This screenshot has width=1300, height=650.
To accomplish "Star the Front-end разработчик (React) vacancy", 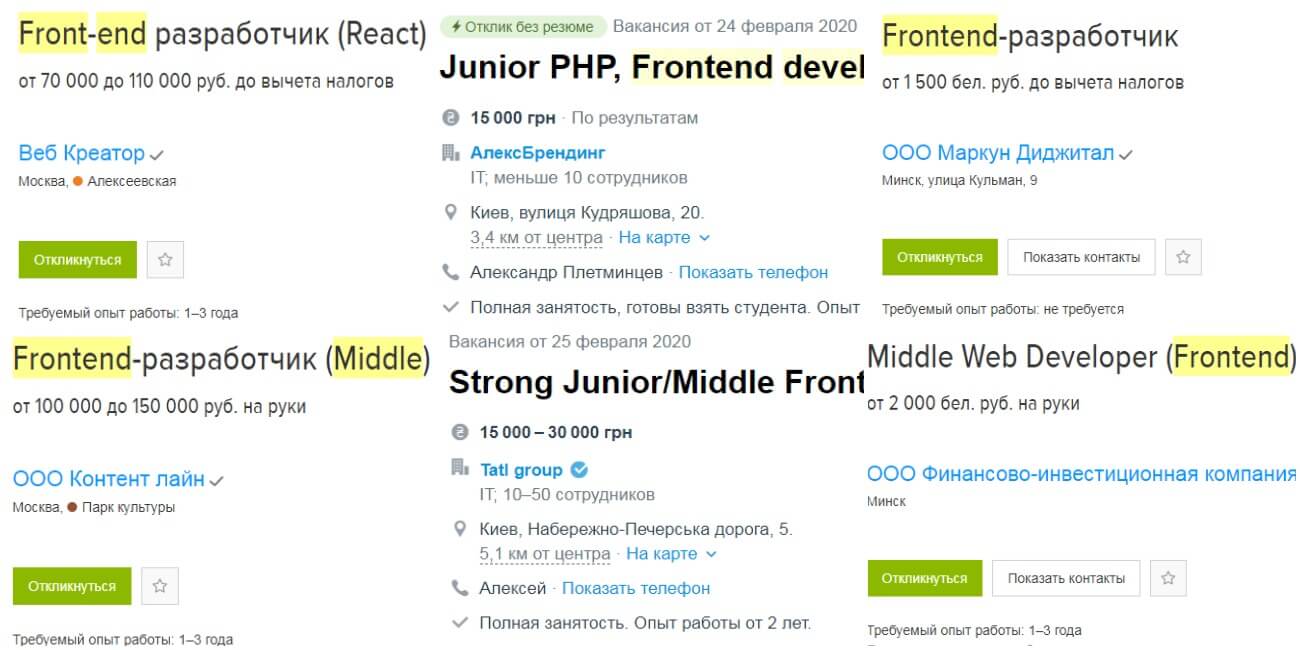I will pyautogui.click(x=165, y=259).
